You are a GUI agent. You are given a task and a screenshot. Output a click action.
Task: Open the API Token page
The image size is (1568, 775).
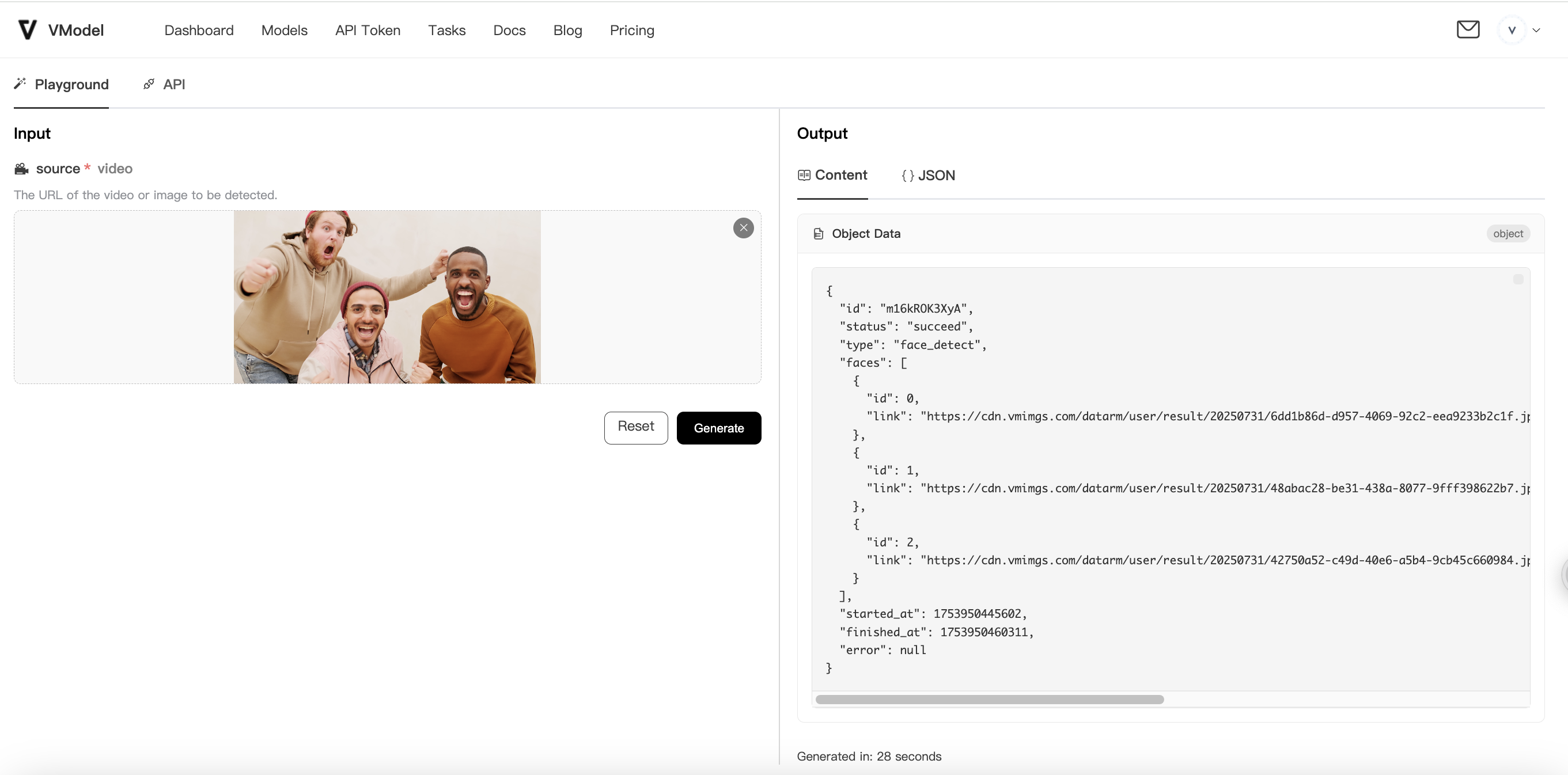(368, 31)
